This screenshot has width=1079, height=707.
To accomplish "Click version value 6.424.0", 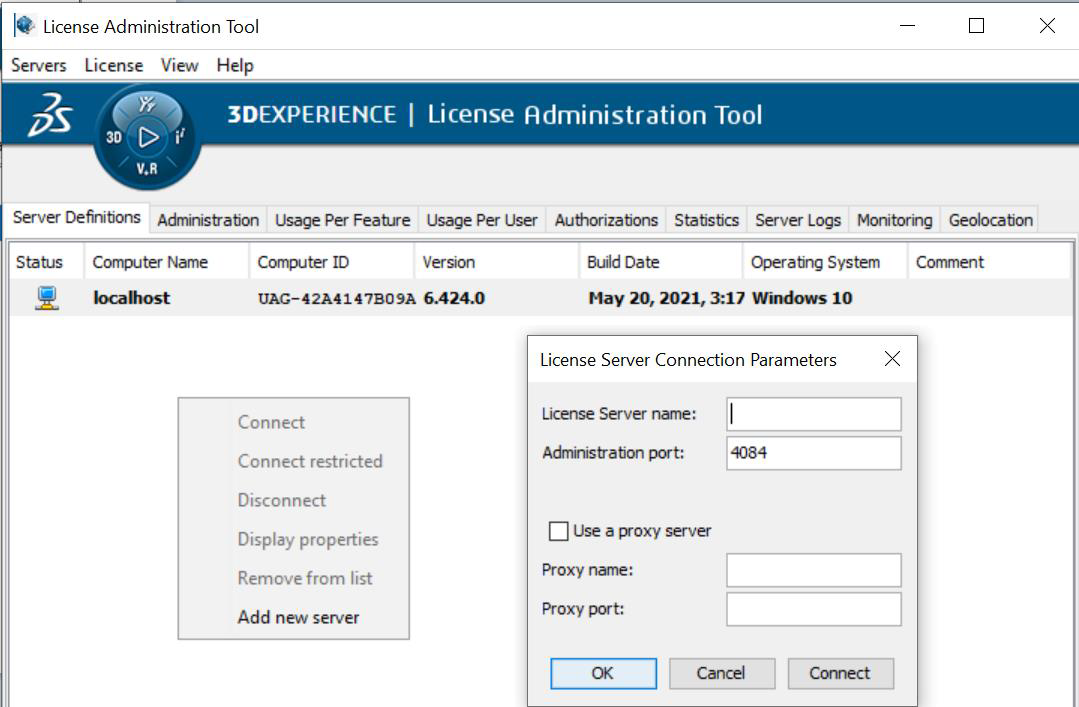I will (x=454, y=298).
